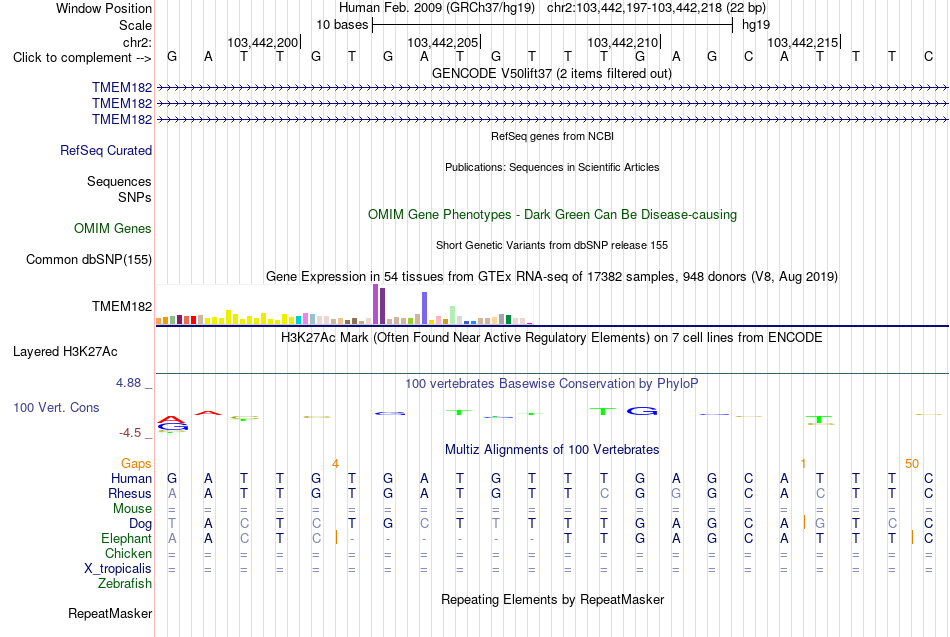This screenshot has height=637, width=950.
Task: Click the 103,442,200 position label
Action: click(x=263, y=43)
